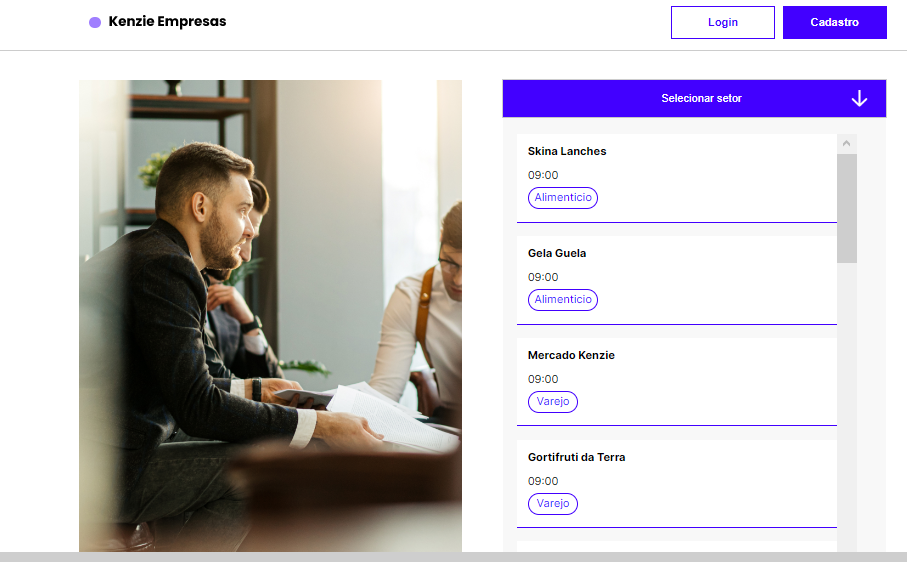Click the scrollbar track below the thumb

tap(846, 405)
